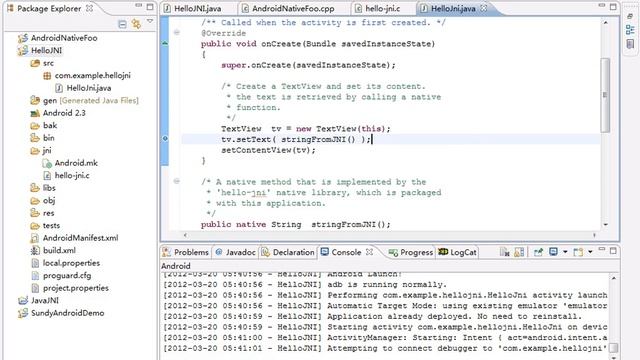
Task: Click the override marker beside onCreate
Action: tap(165, 43)
